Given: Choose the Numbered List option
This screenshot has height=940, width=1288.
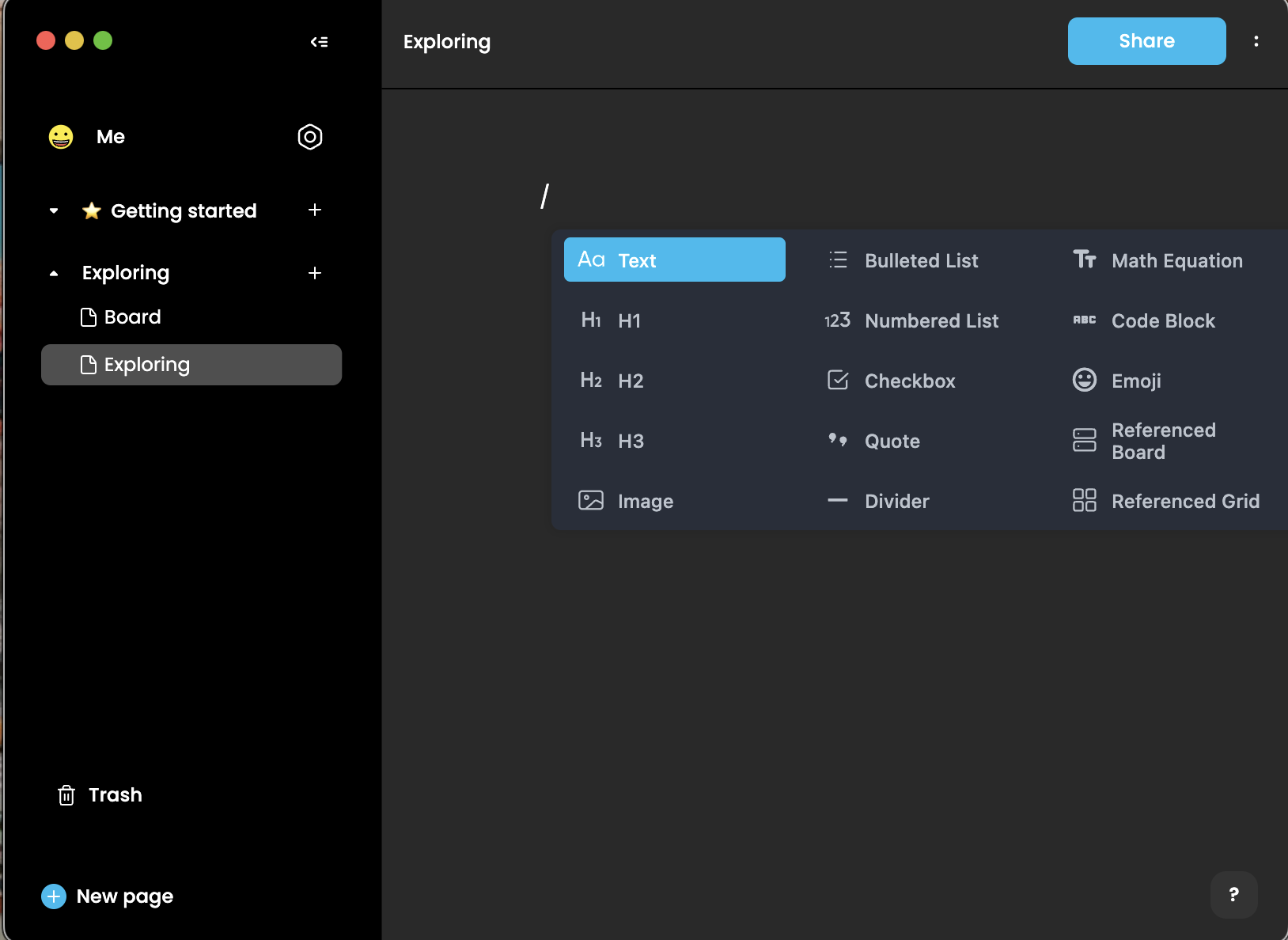Looking at the screenshot, I should tap(931, 320).
